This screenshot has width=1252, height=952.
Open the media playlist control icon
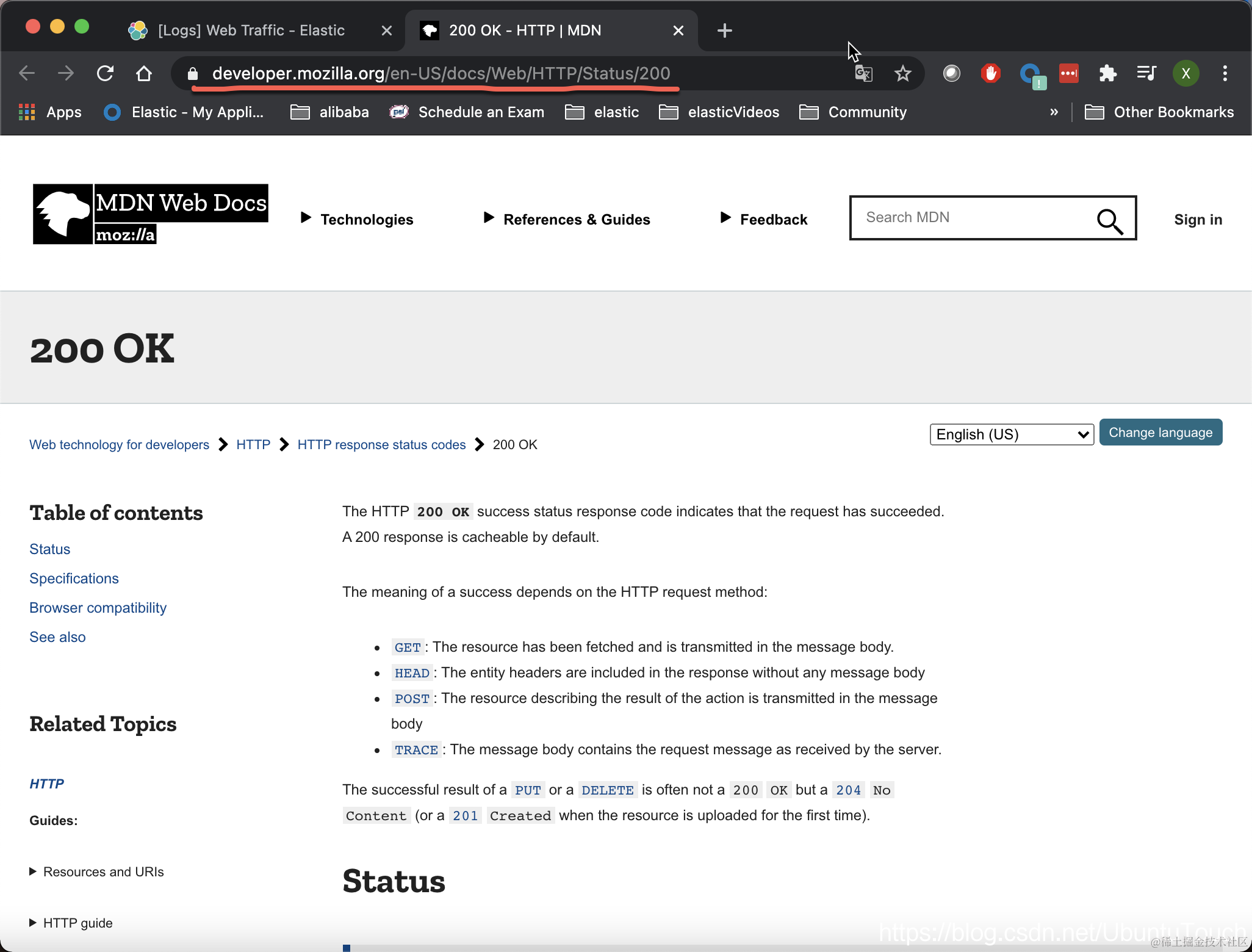pyautogui.click(x=1146, y=74)
